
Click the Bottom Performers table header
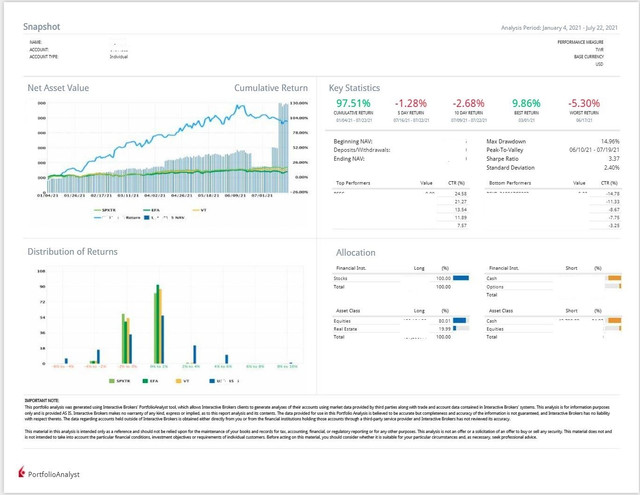(x=510, y=183)
